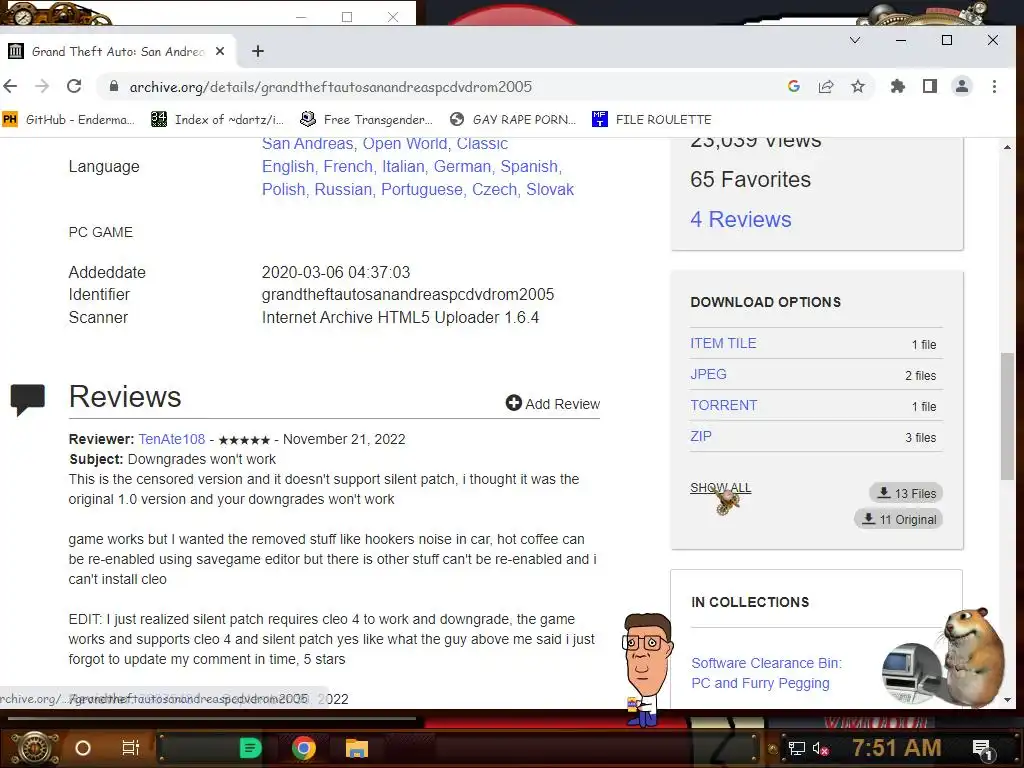Open the notification center icon
Screen dimensions: 1024x768
[x=982, y=748]
